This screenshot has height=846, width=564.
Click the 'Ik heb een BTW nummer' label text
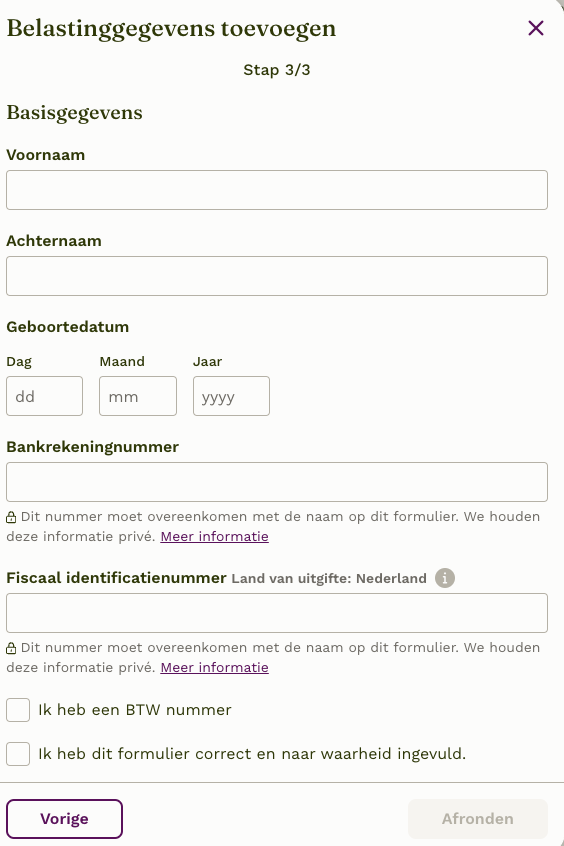pos(134,710)
